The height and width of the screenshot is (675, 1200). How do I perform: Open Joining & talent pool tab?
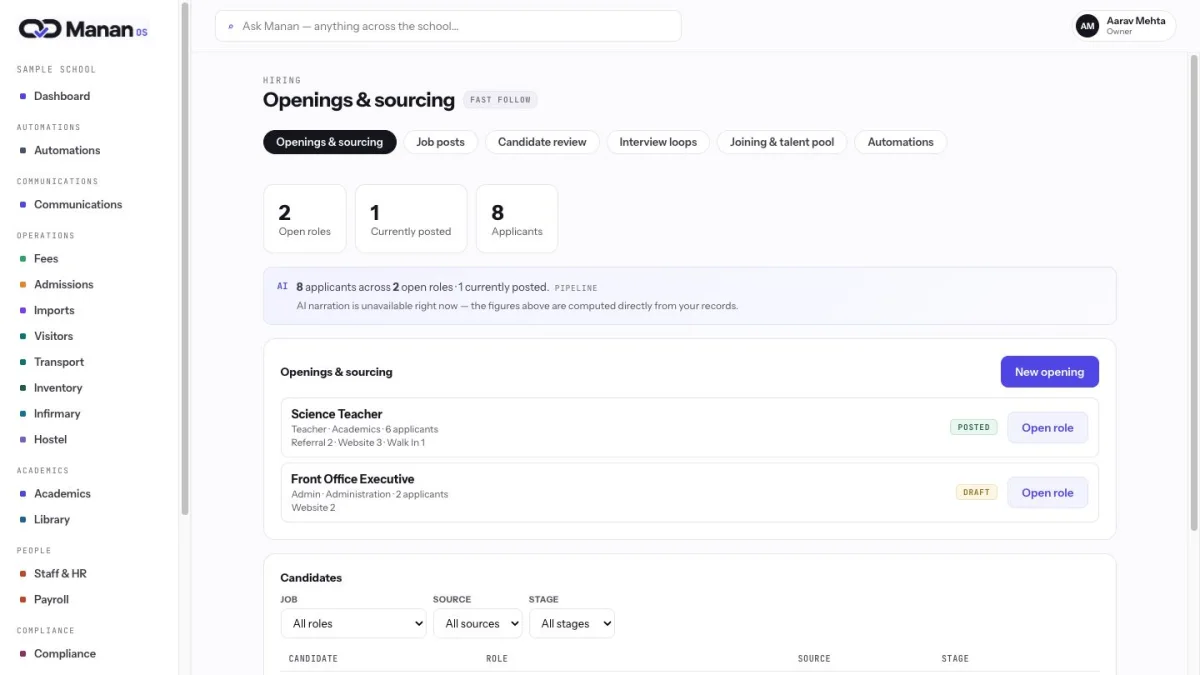click(x=782, y=142)
